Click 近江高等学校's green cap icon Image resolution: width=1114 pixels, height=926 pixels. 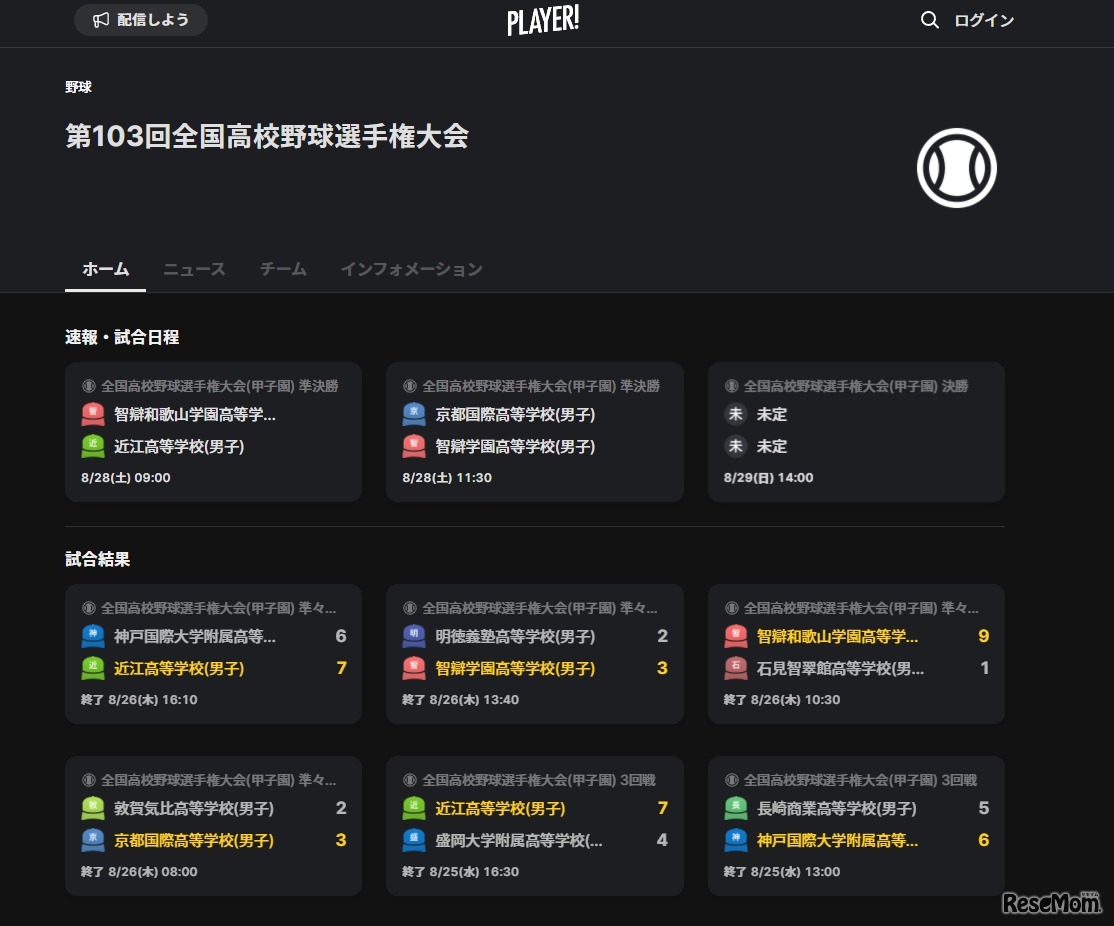pyautogui.click(x=91, y=446)
